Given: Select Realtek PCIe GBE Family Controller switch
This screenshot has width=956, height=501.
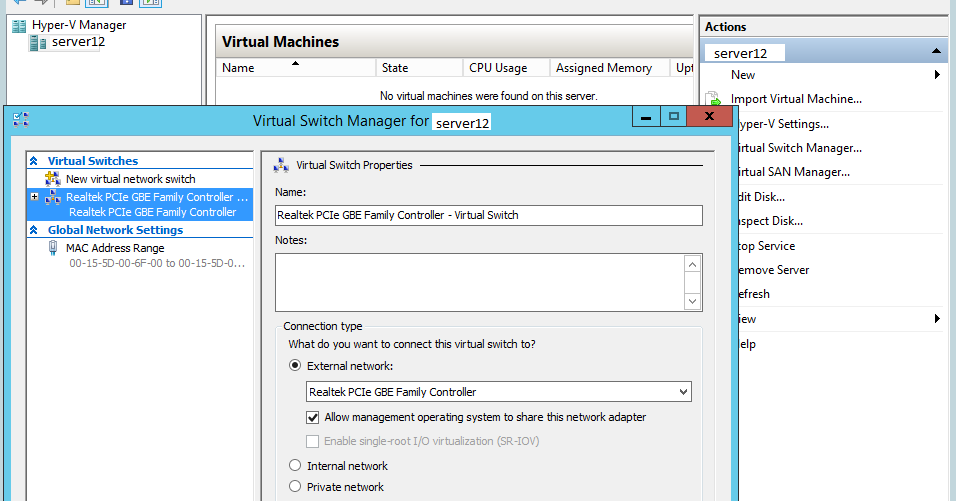Looking at the screenshot, I should [140, 204].
